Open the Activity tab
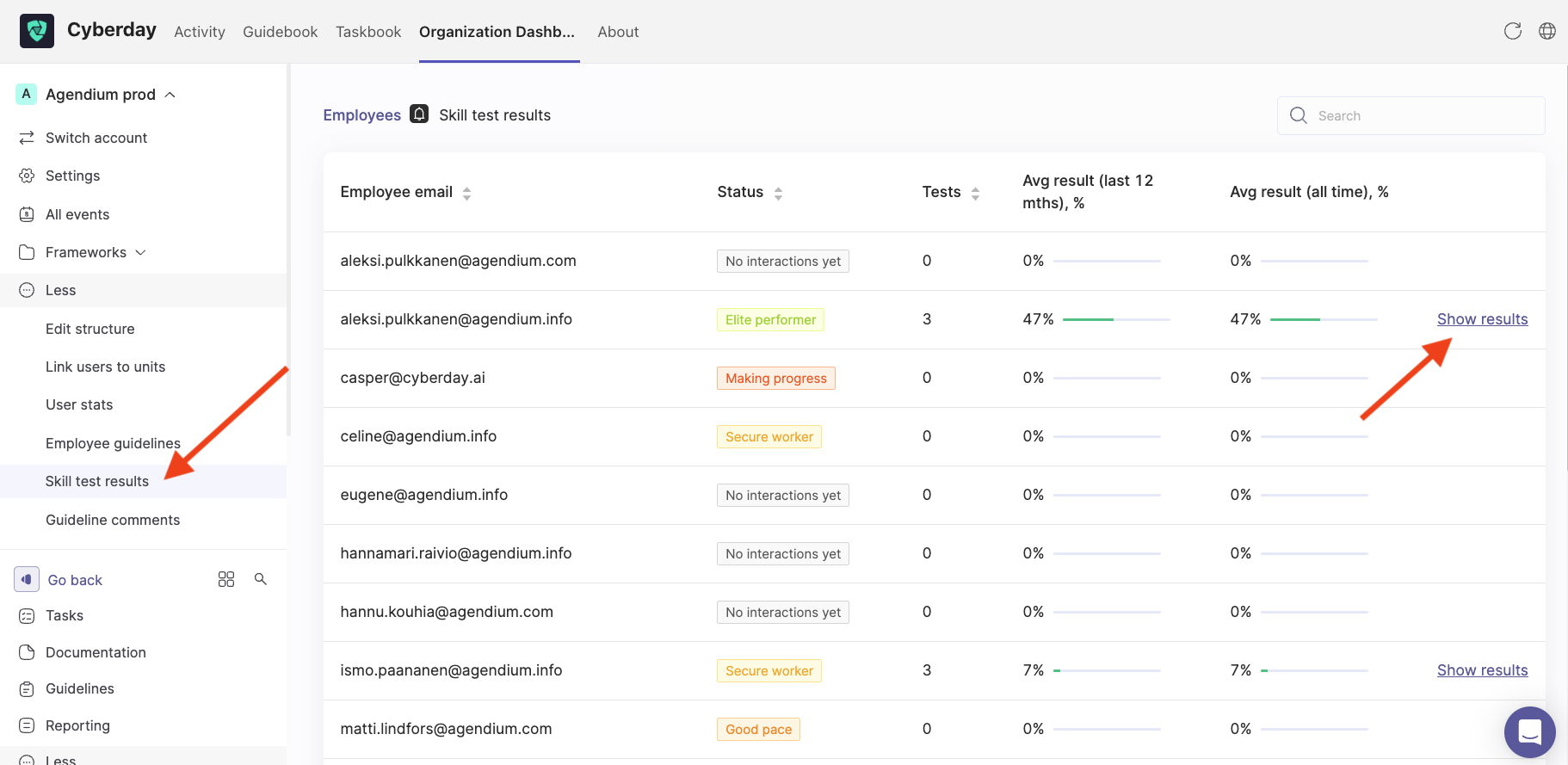 pos(200,32)
